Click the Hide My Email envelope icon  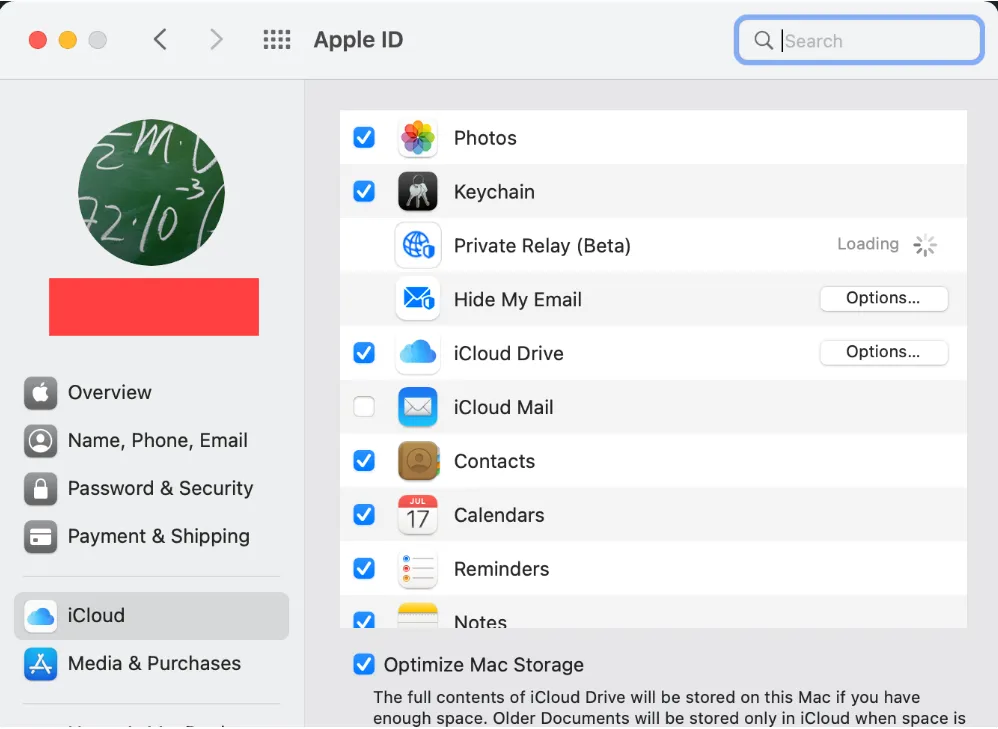coord(418,299)
